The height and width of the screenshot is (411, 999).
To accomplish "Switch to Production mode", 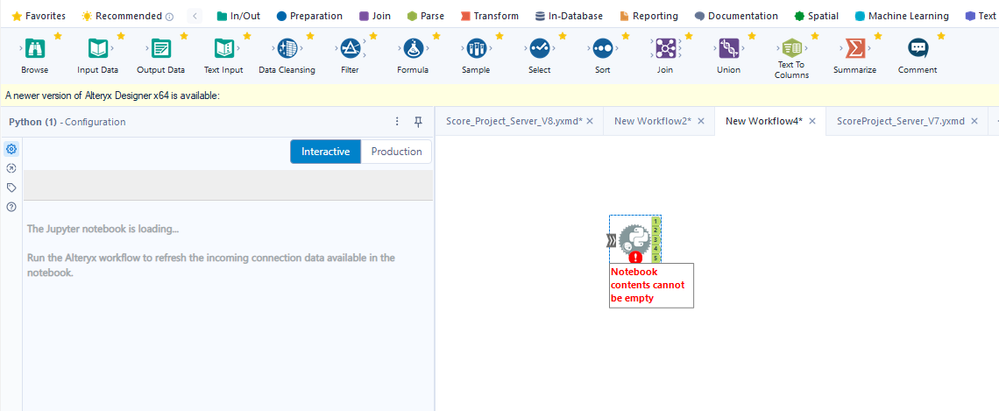I will pos(396,152).
